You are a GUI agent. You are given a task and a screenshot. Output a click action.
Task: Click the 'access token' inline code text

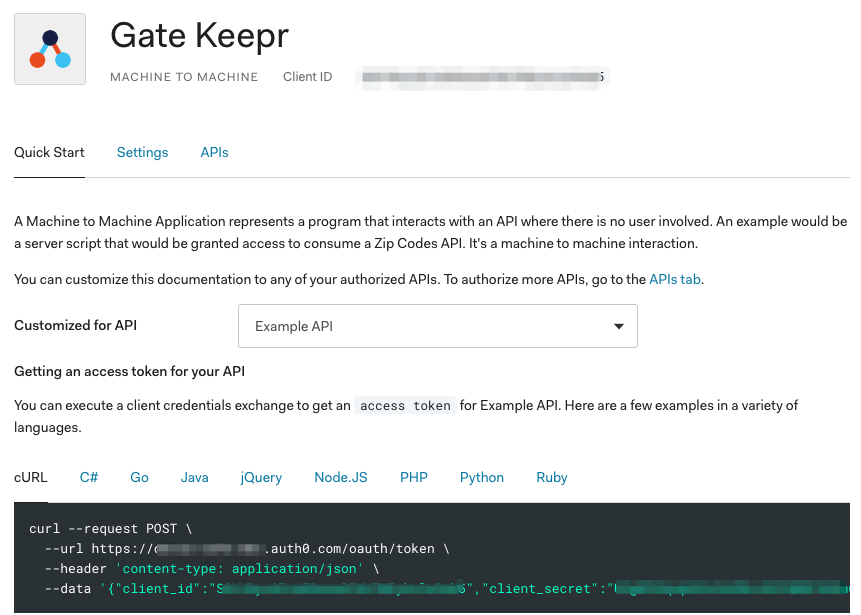pyautogui.click(x=405, y=405)
